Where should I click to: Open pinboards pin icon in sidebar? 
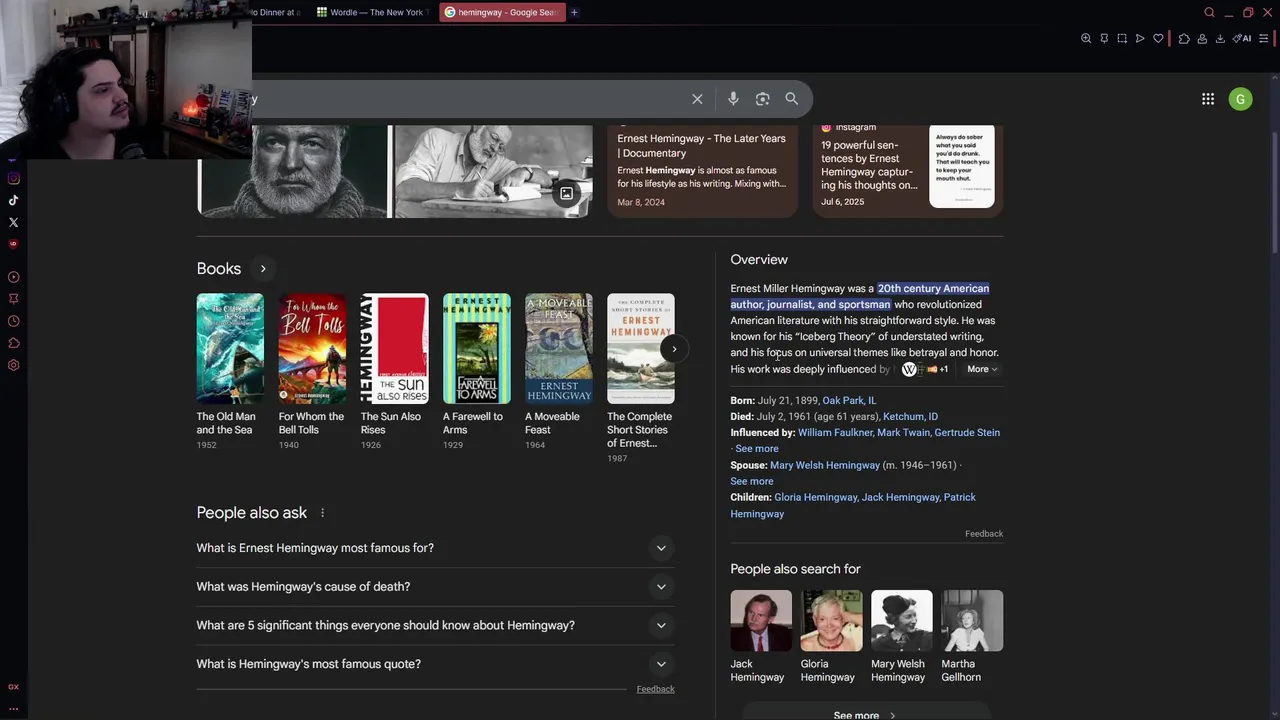[x=13, y=299]
